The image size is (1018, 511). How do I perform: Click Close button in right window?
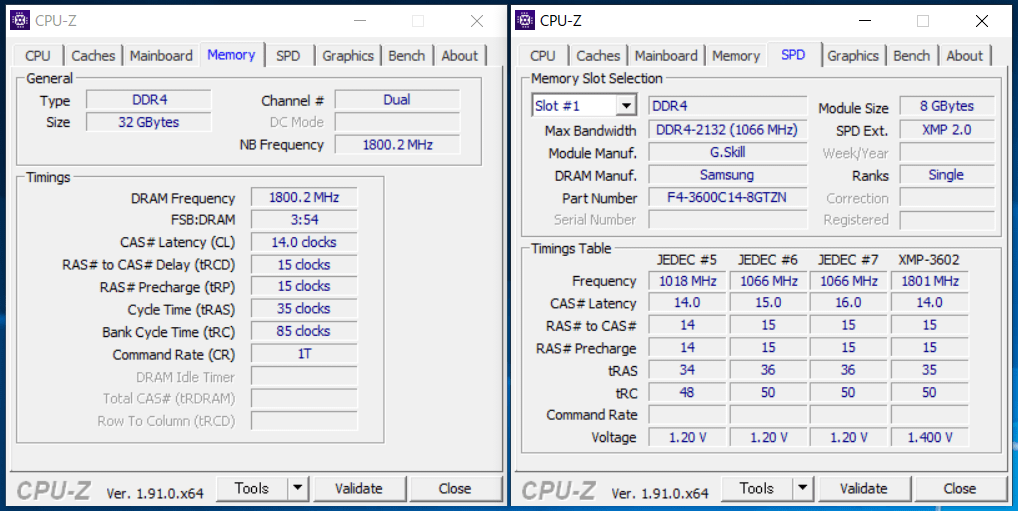pos(960,488)
